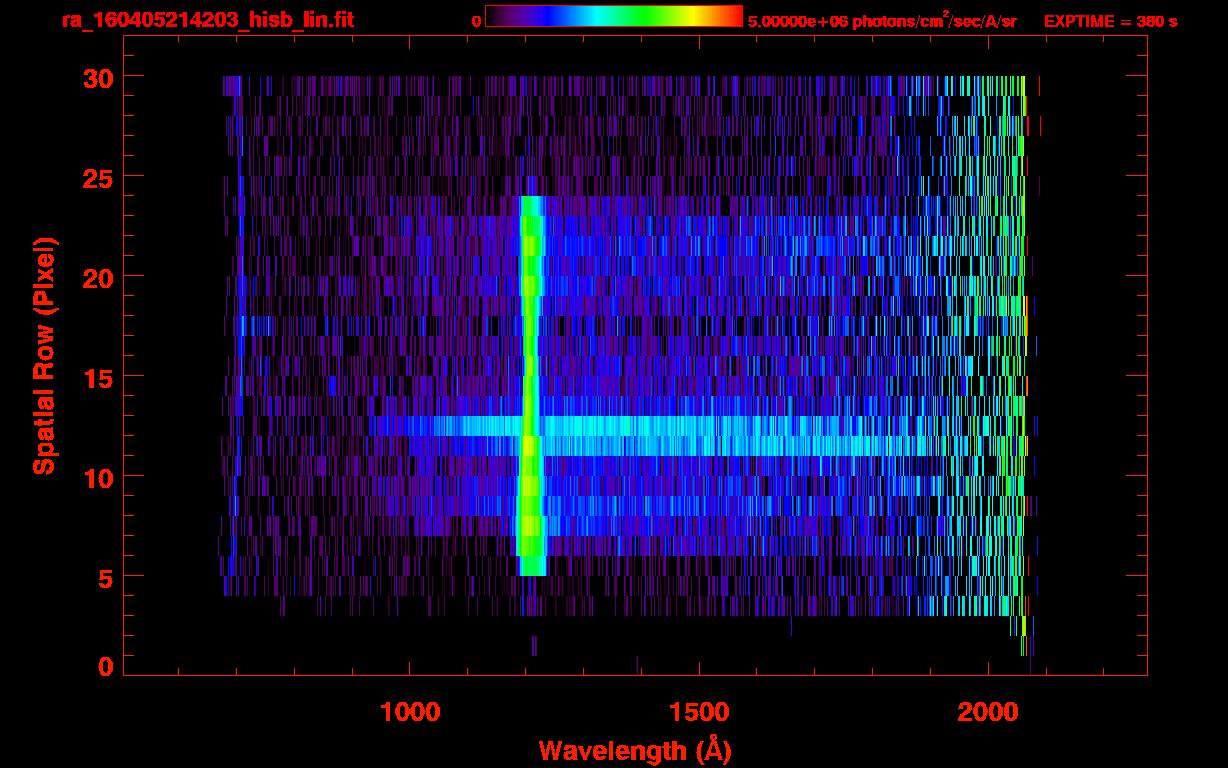Click the y-axis tick label 30
The height and width of the screenshot is (768, 1228).
click(99, 77)
